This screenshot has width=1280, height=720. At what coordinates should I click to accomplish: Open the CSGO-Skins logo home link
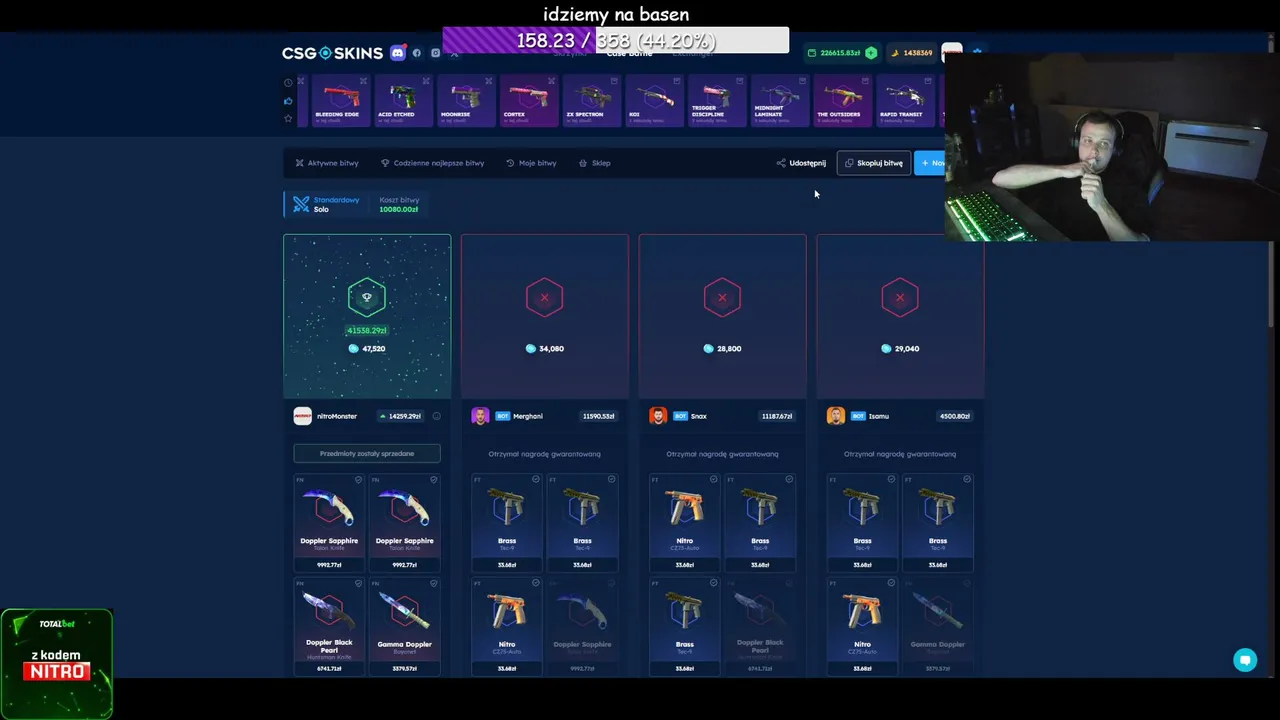pyautogui.click(x=332, y=53)
